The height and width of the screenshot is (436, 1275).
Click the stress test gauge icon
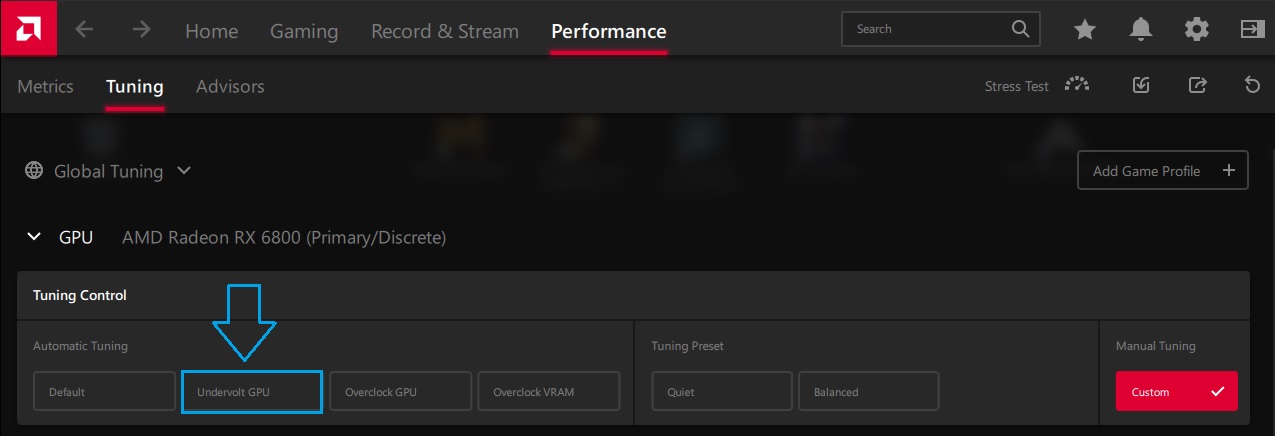tap(1077, 84)
